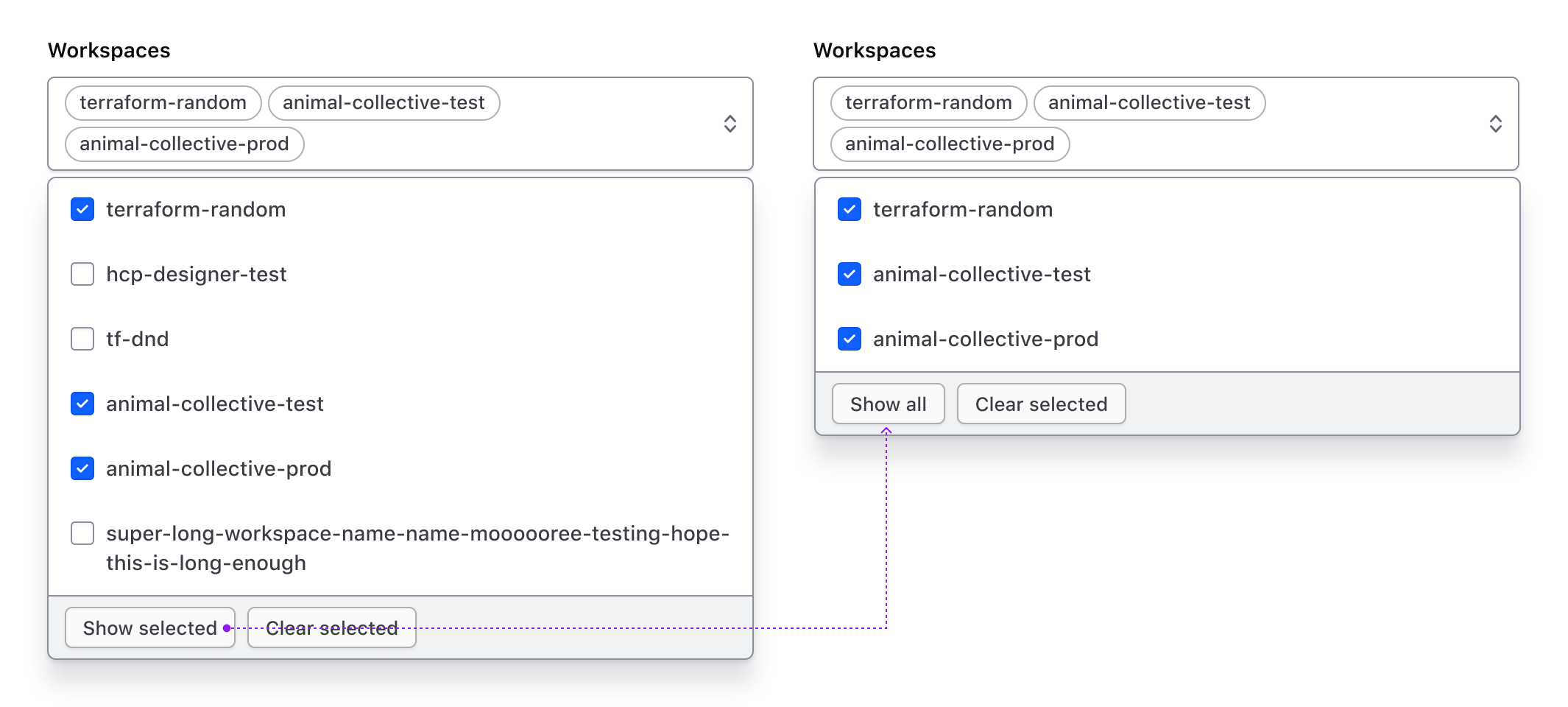
Task: Uncheck animal-collective-test in the right list
Action: coord(849,274)
